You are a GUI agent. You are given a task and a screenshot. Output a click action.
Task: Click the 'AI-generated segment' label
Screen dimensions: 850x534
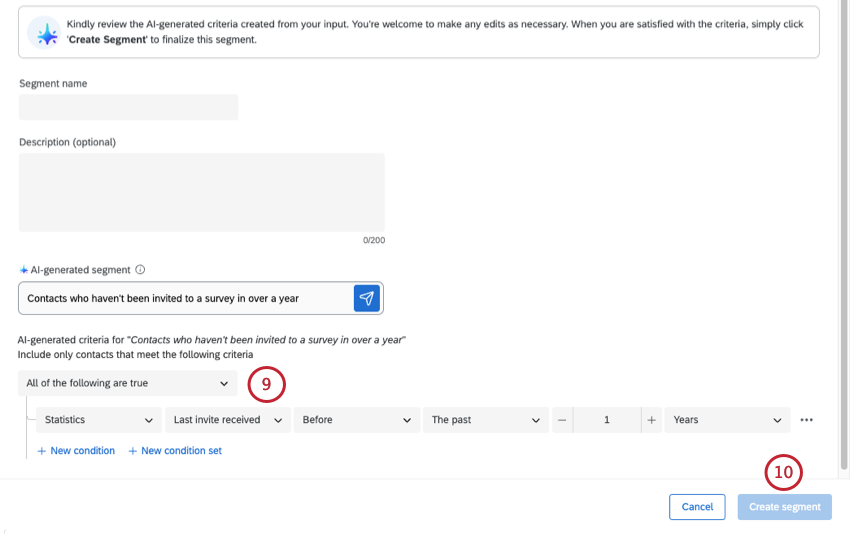80,270
